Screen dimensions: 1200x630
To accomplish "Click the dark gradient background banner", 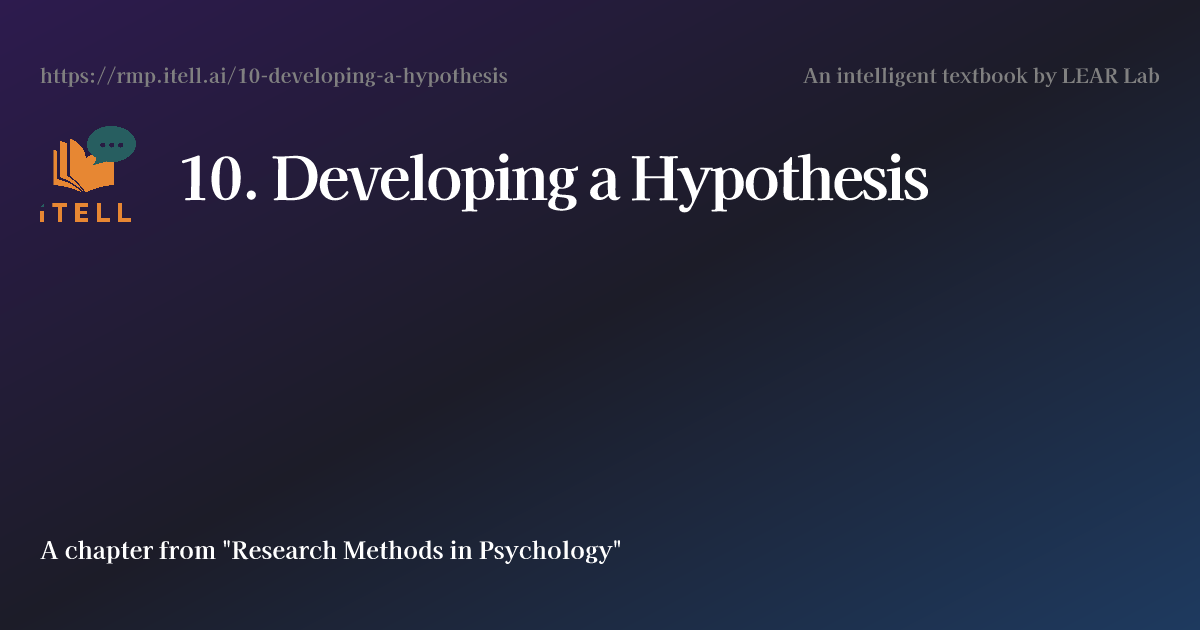I will [x=600, y=380].
